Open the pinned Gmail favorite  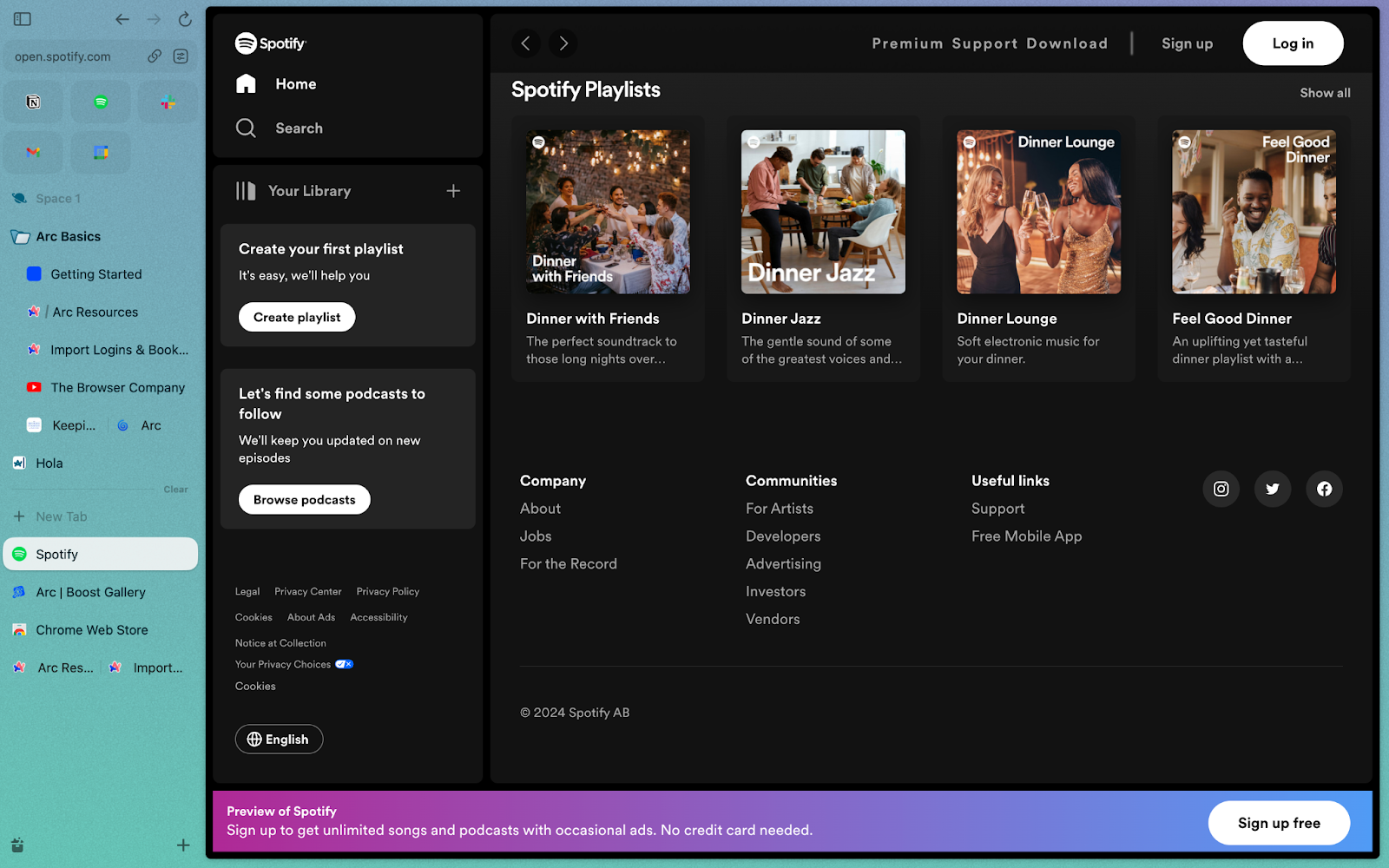pos(33,153)
